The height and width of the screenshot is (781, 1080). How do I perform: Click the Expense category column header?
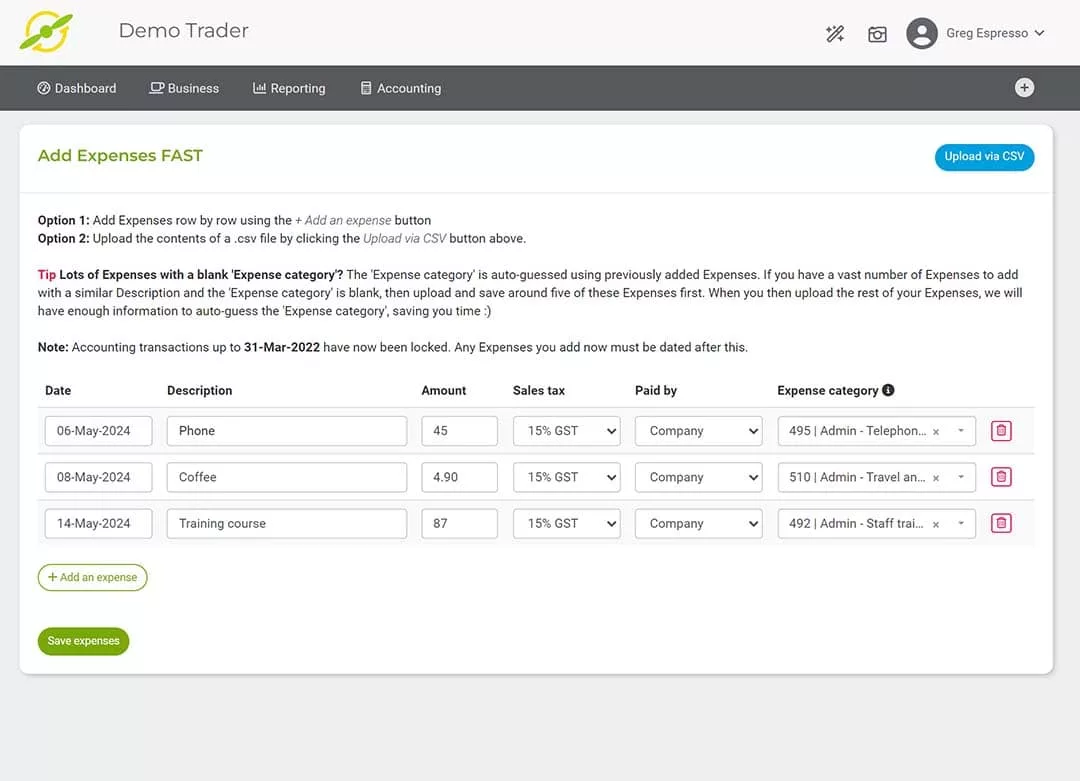coord(828,390)
